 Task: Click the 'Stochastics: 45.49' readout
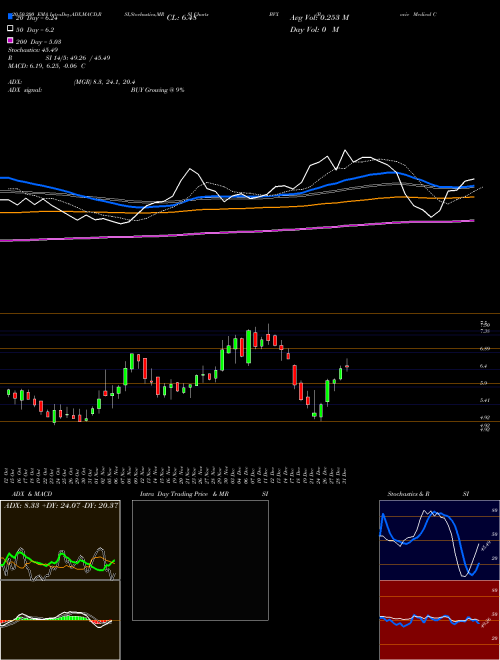coord(33,50)
